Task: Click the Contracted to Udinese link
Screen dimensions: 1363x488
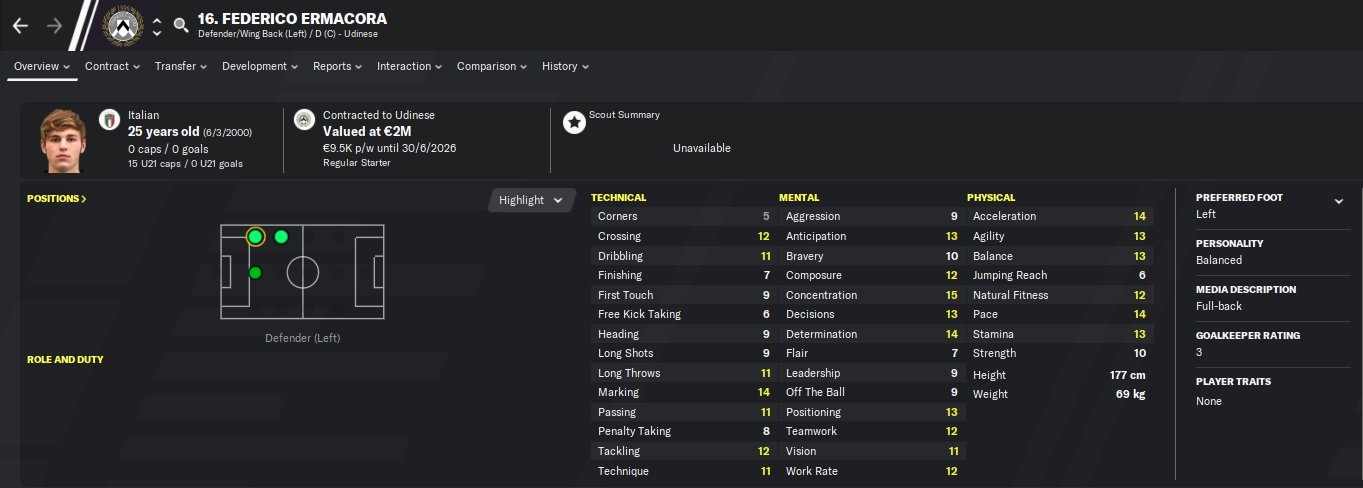Action: tap(378, 115)
